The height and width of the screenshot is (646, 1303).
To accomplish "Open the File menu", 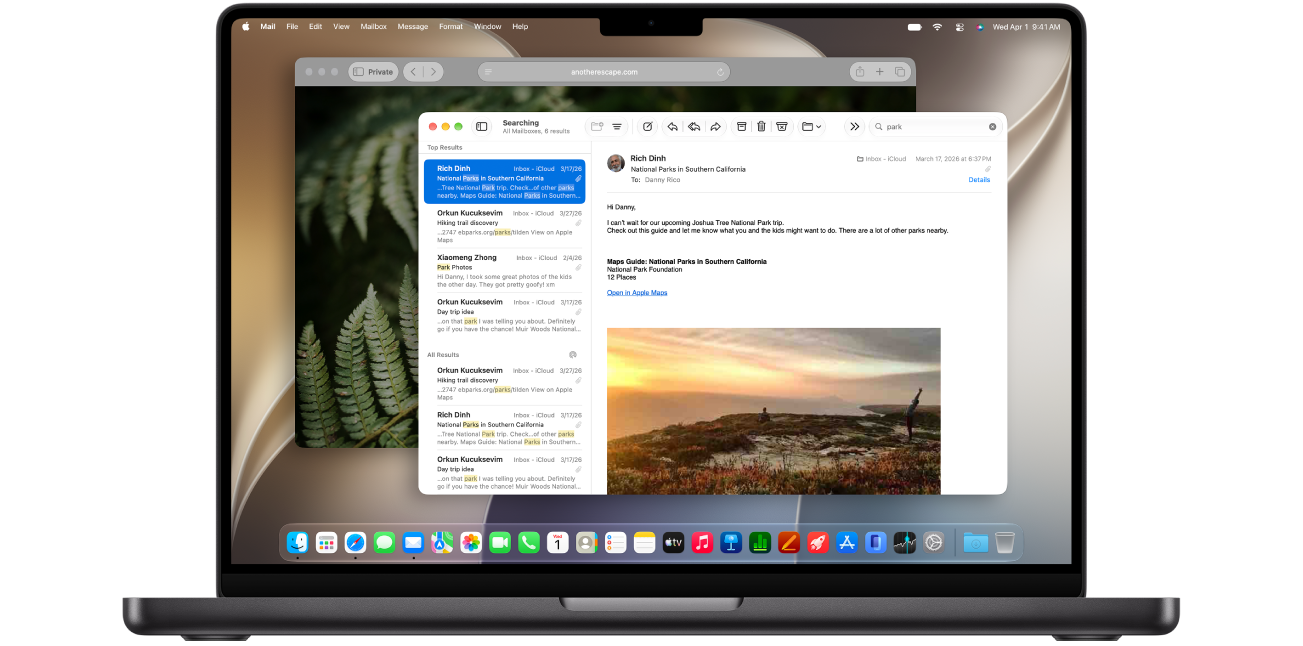I will (x=292, y=27).
